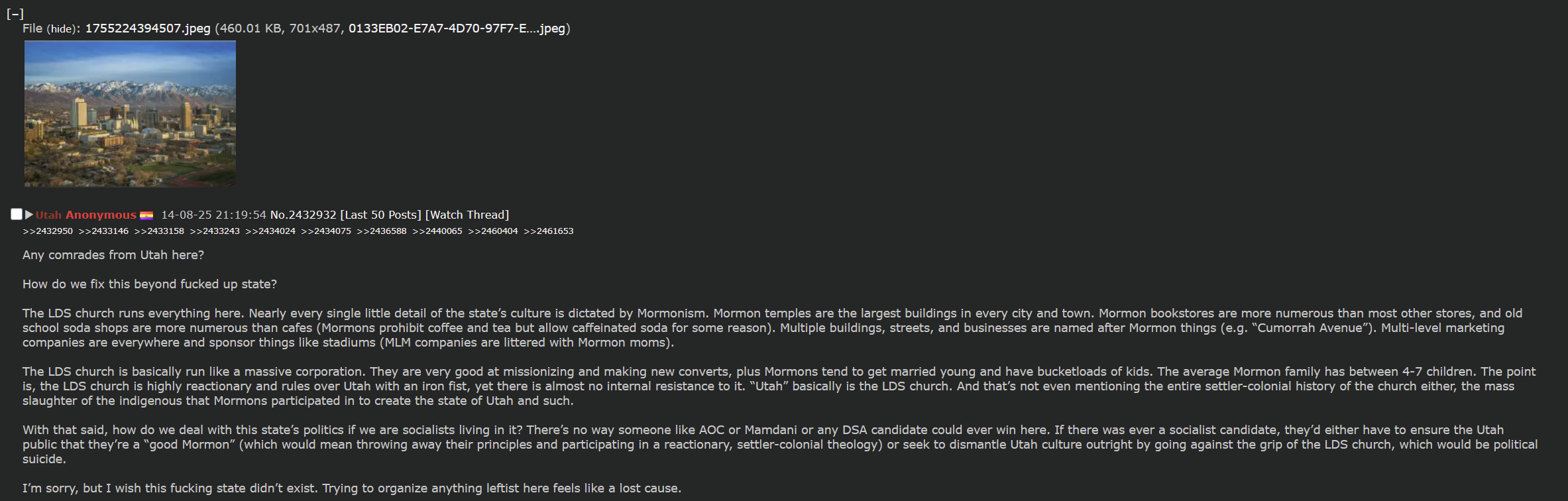Jump to reply >>2433146
Image resolution: width=1568 pixels, height=501 pixels.
(103, 231)
